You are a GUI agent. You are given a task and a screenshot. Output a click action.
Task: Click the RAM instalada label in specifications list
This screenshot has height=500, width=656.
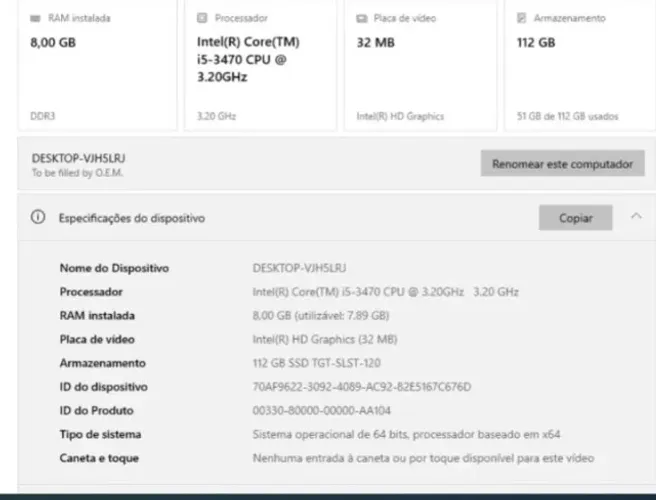(97, 315)
